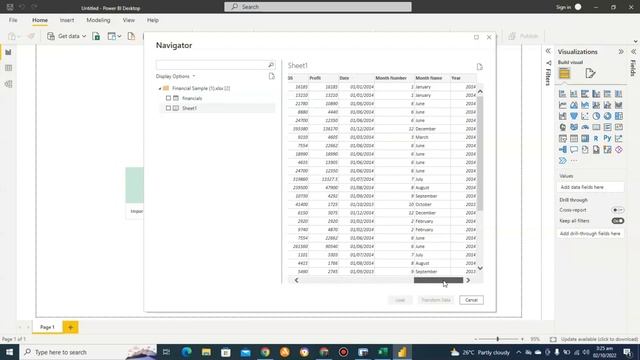Image resolution: width=640 pixels, height=360 pixels.
Task: Choose the Gauge visualization
Action: click(585, 127)
